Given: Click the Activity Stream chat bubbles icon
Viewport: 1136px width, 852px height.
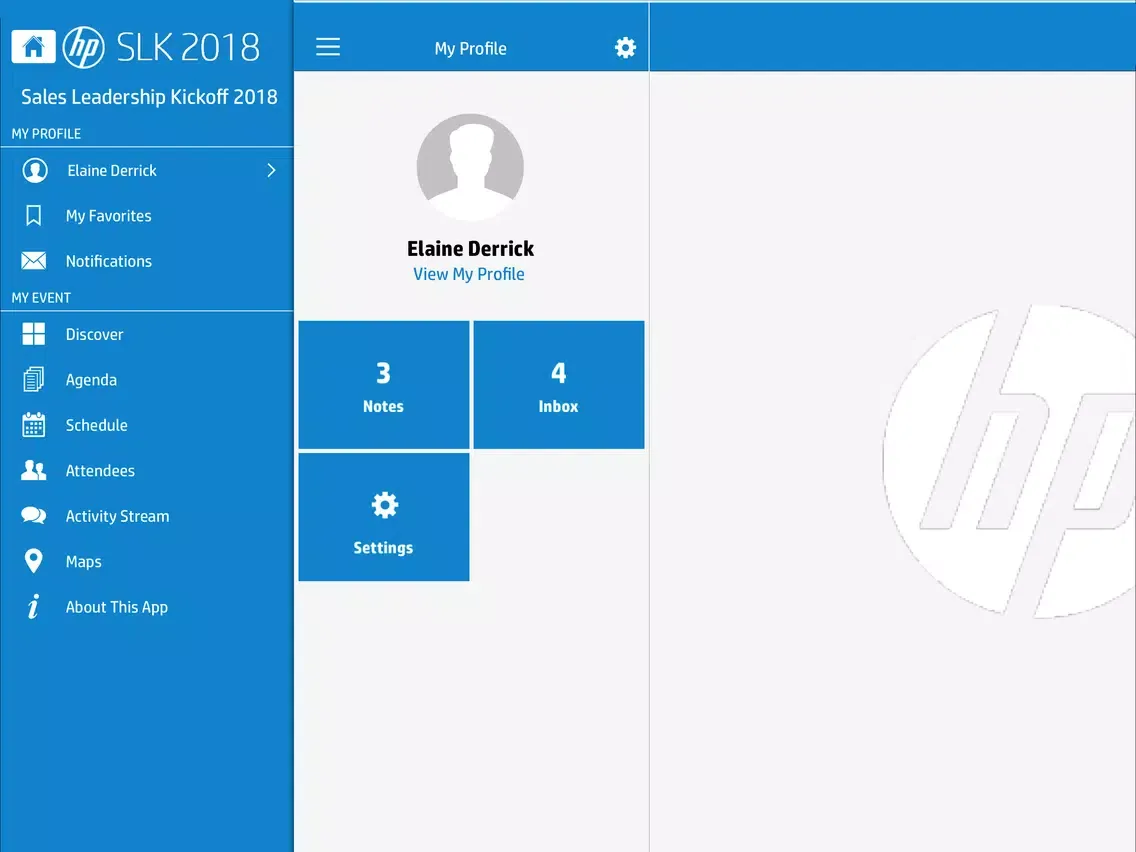Looking at the screenshot, I should 33,516.
